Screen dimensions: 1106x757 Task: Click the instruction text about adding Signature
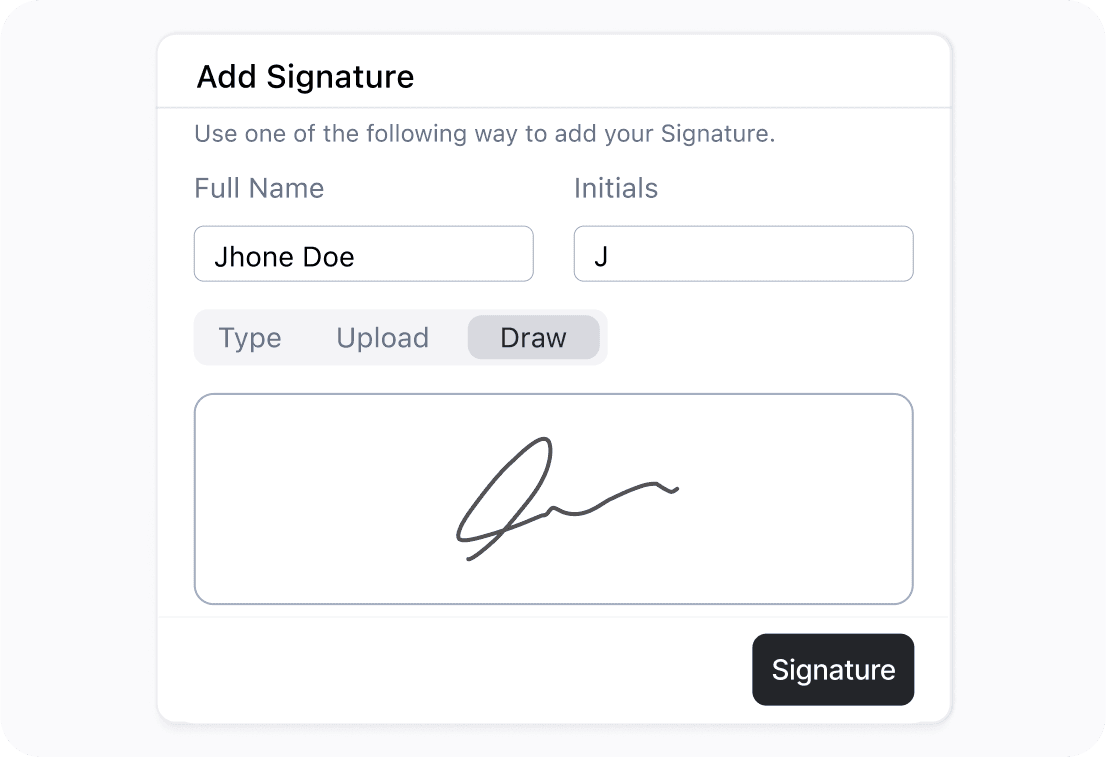tap(484, 133)
